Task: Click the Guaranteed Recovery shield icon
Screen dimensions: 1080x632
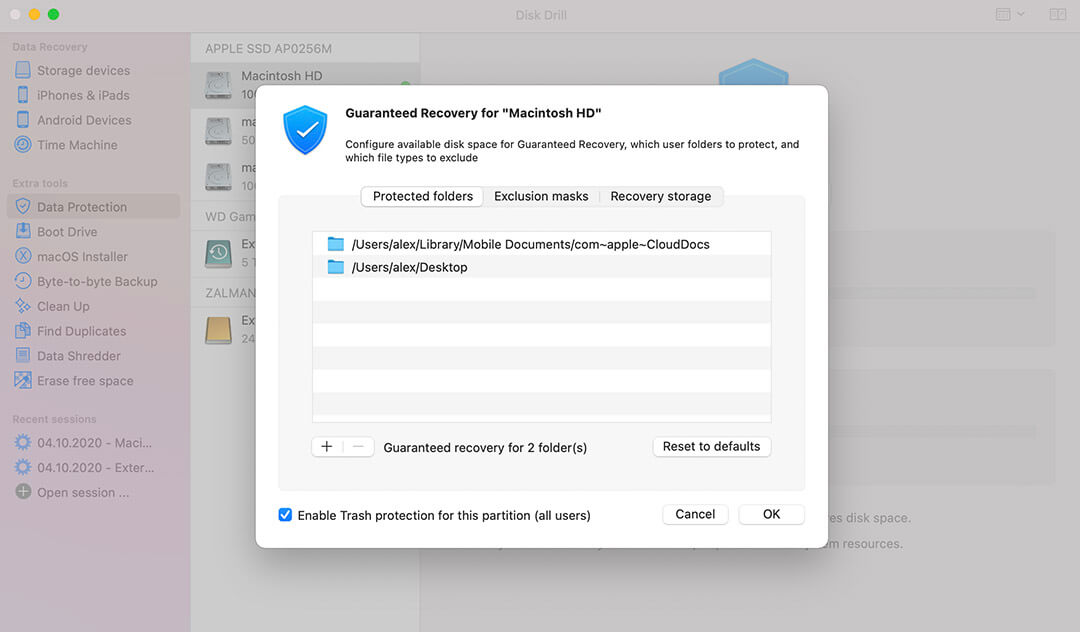Action: pyautogui.click(x=305, y=129)
